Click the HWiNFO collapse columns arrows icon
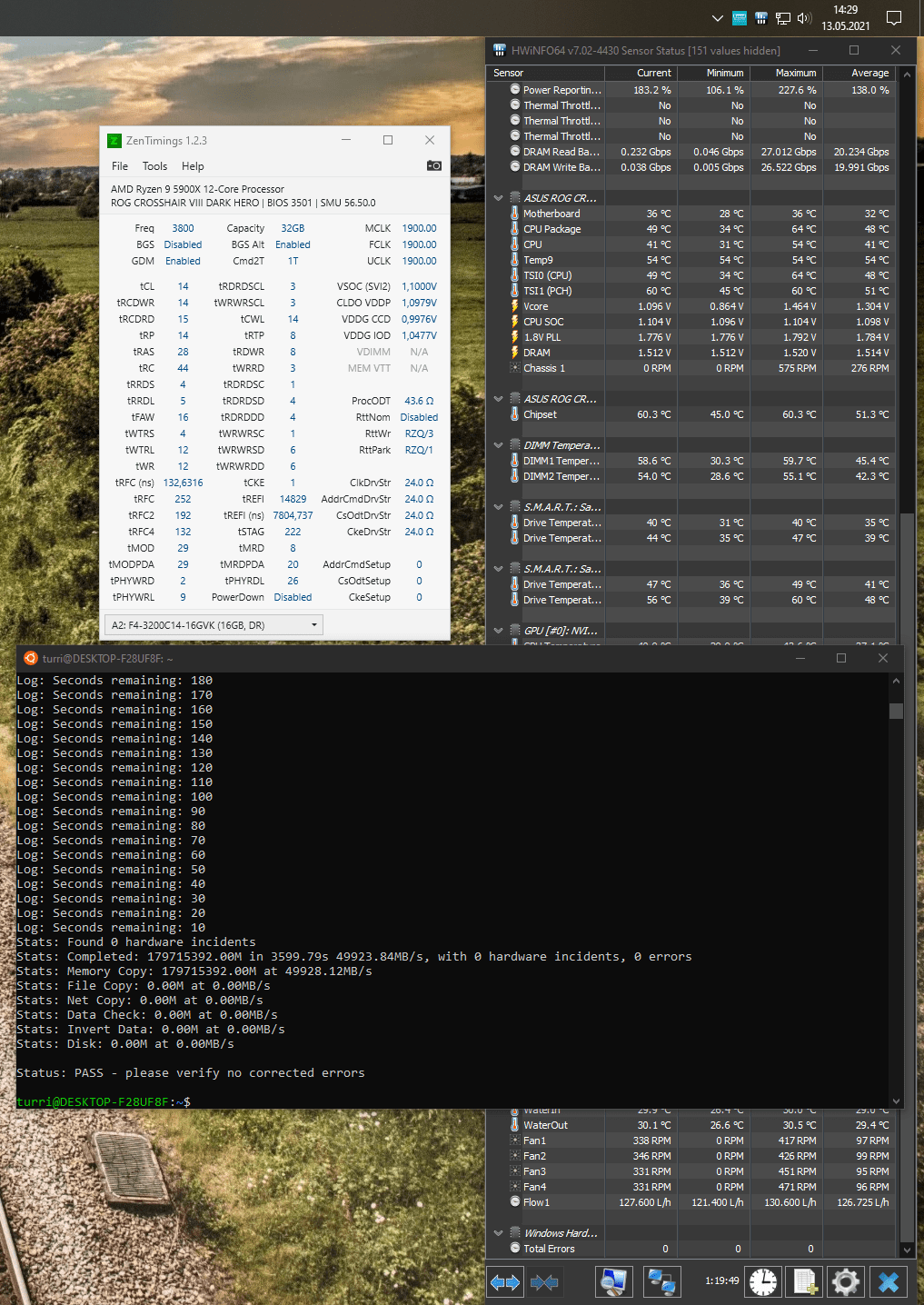Image resolution: width=924 pixels, height=1305 pixels. pos(544,1282)
